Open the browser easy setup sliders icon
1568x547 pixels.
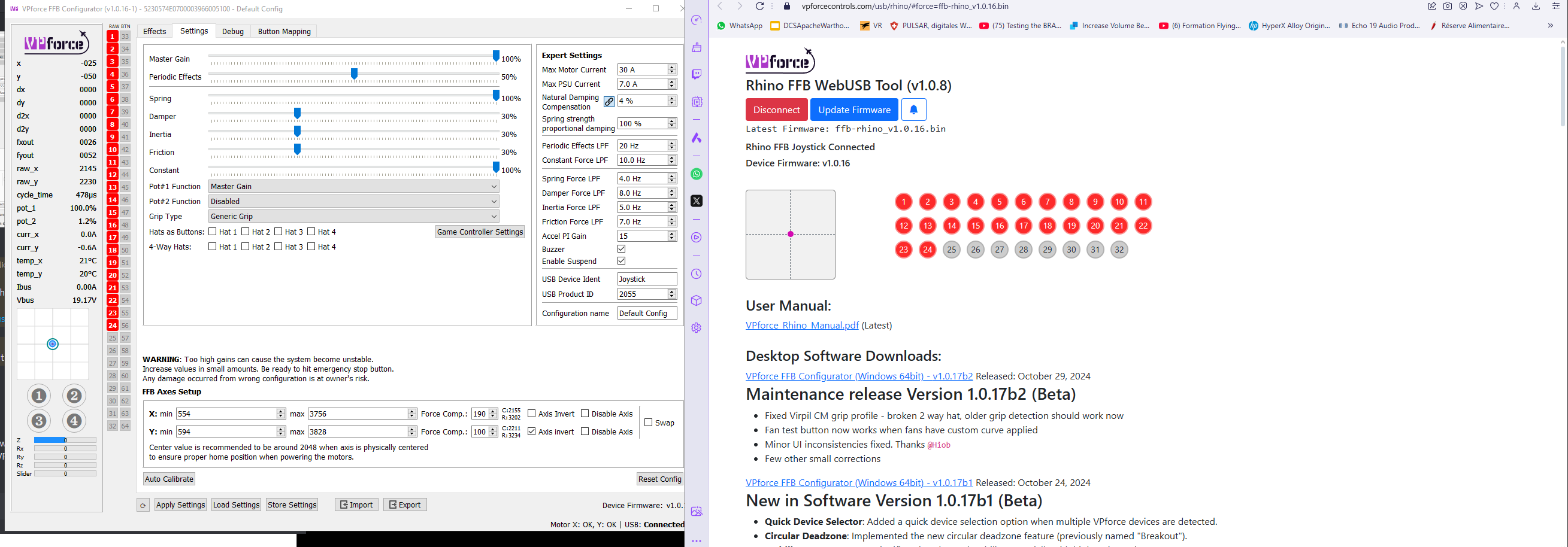point(1557,6)
